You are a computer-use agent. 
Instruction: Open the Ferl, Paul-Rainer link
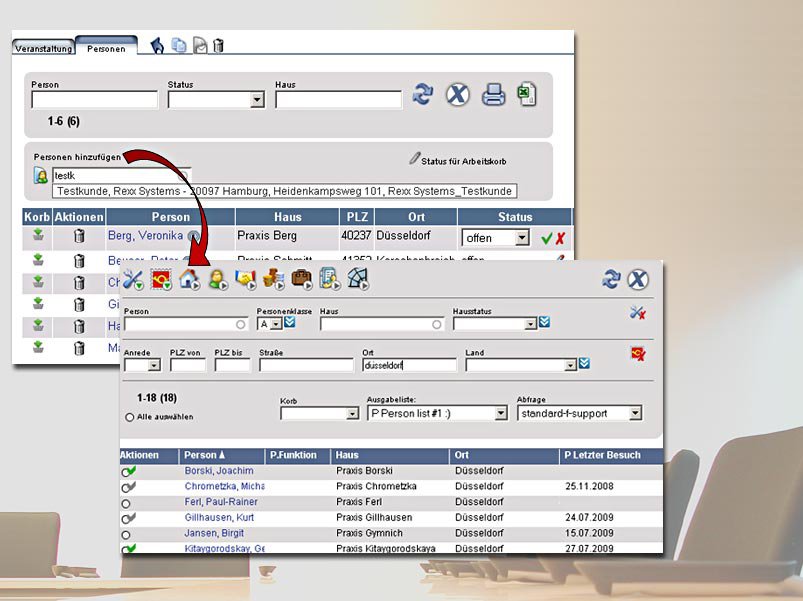coord(221,502)
